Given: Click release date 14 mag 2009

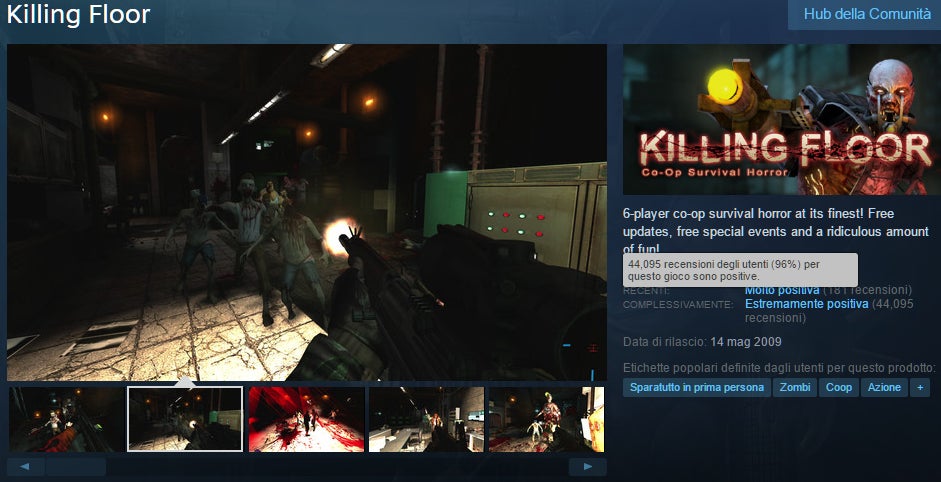Looking at the screenshot, I should 745,342.
